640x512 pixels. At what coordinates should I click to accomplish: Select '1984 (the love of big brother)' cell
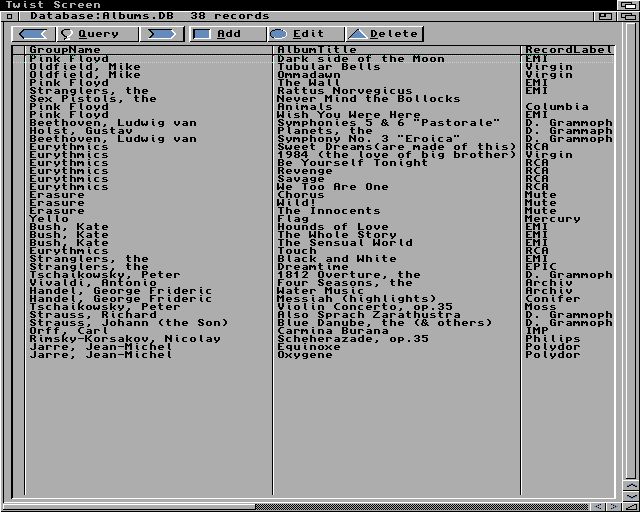point(397,155)
